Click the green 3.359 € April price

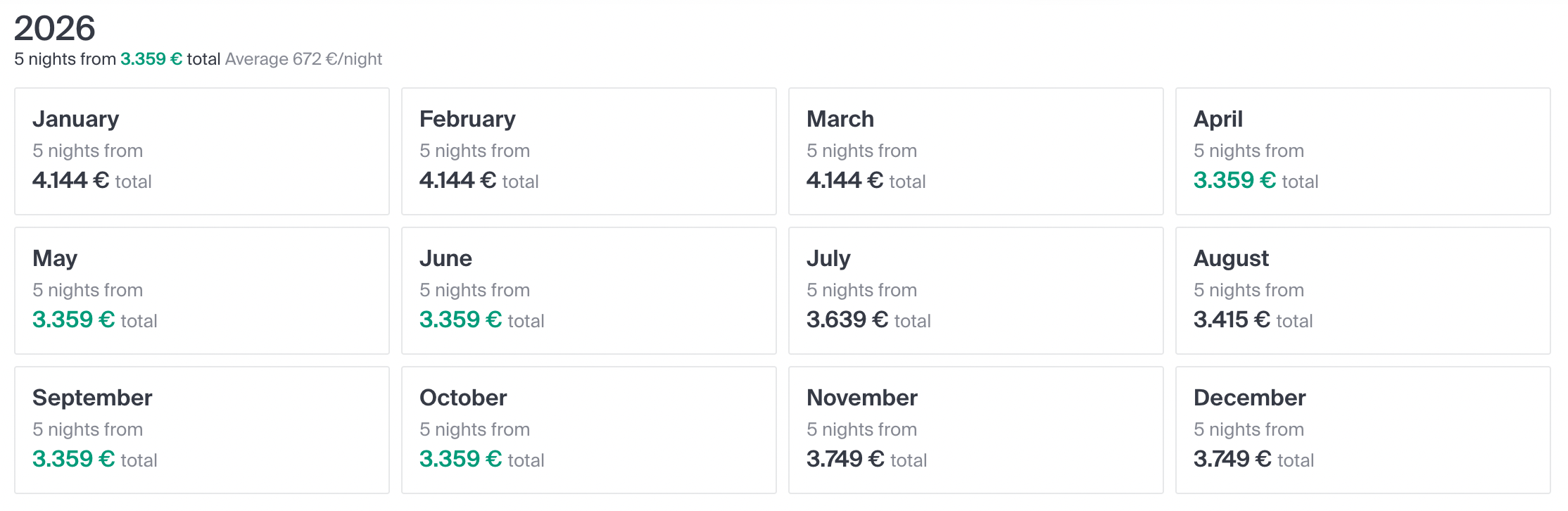(1234, 180)
